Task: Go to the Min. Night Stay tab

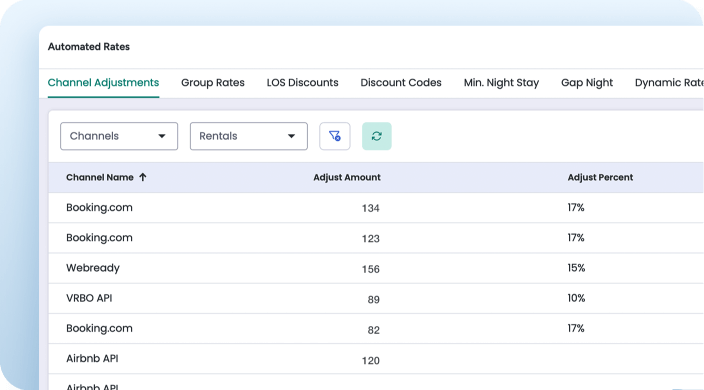Action: [x=501, y=83]
